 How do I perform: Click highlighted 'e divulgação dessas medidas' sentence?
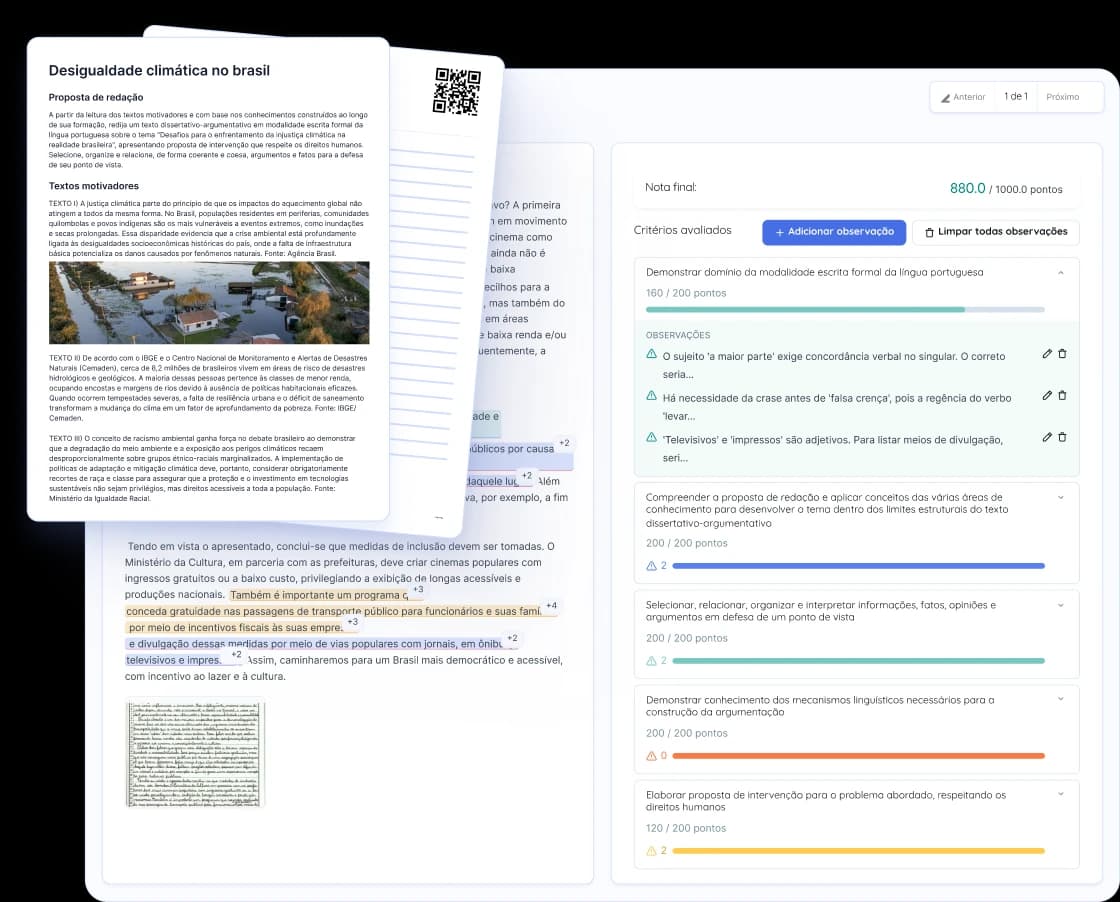314,643
